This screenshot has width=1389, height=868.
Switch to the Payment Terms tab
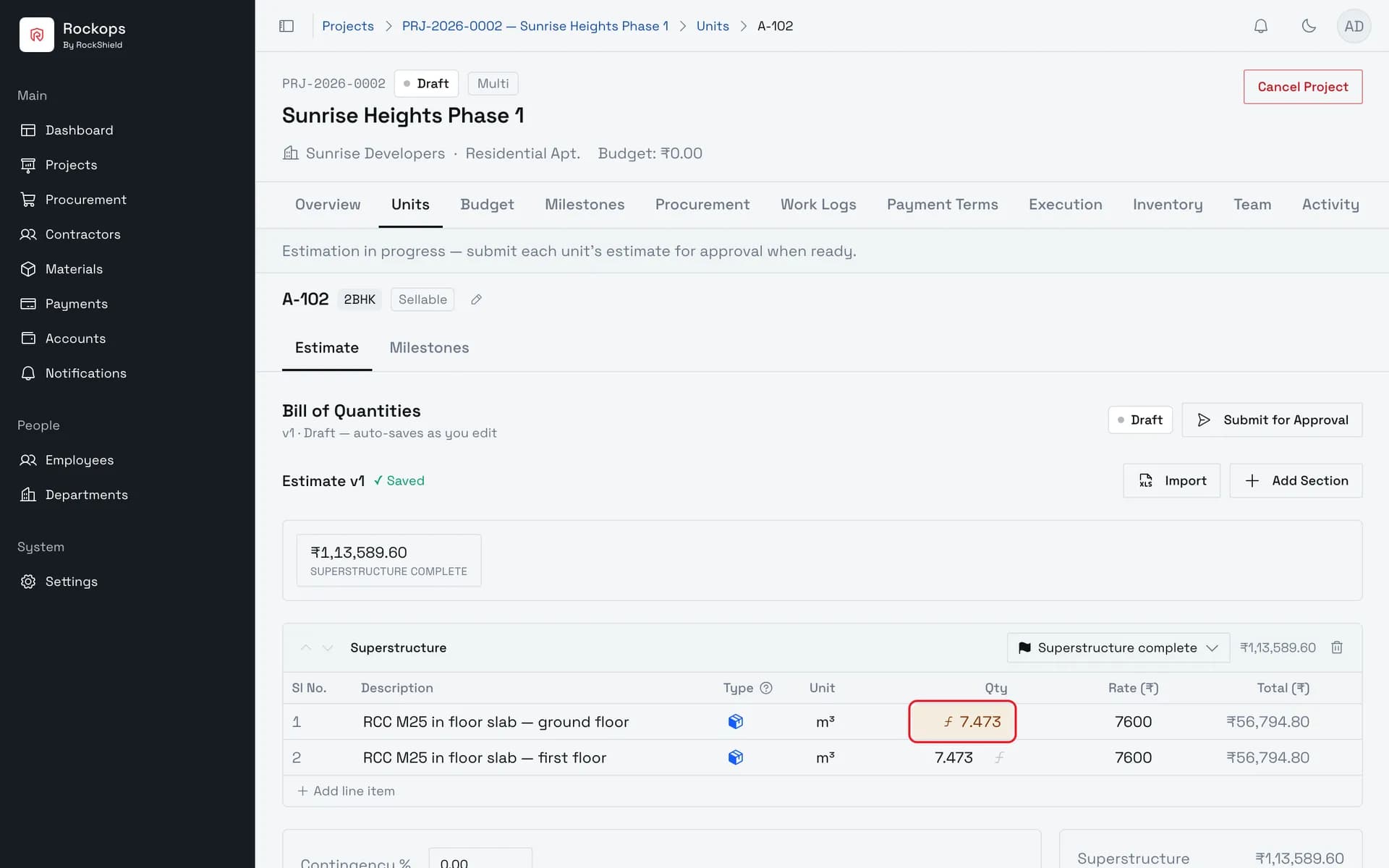[942, 205]
